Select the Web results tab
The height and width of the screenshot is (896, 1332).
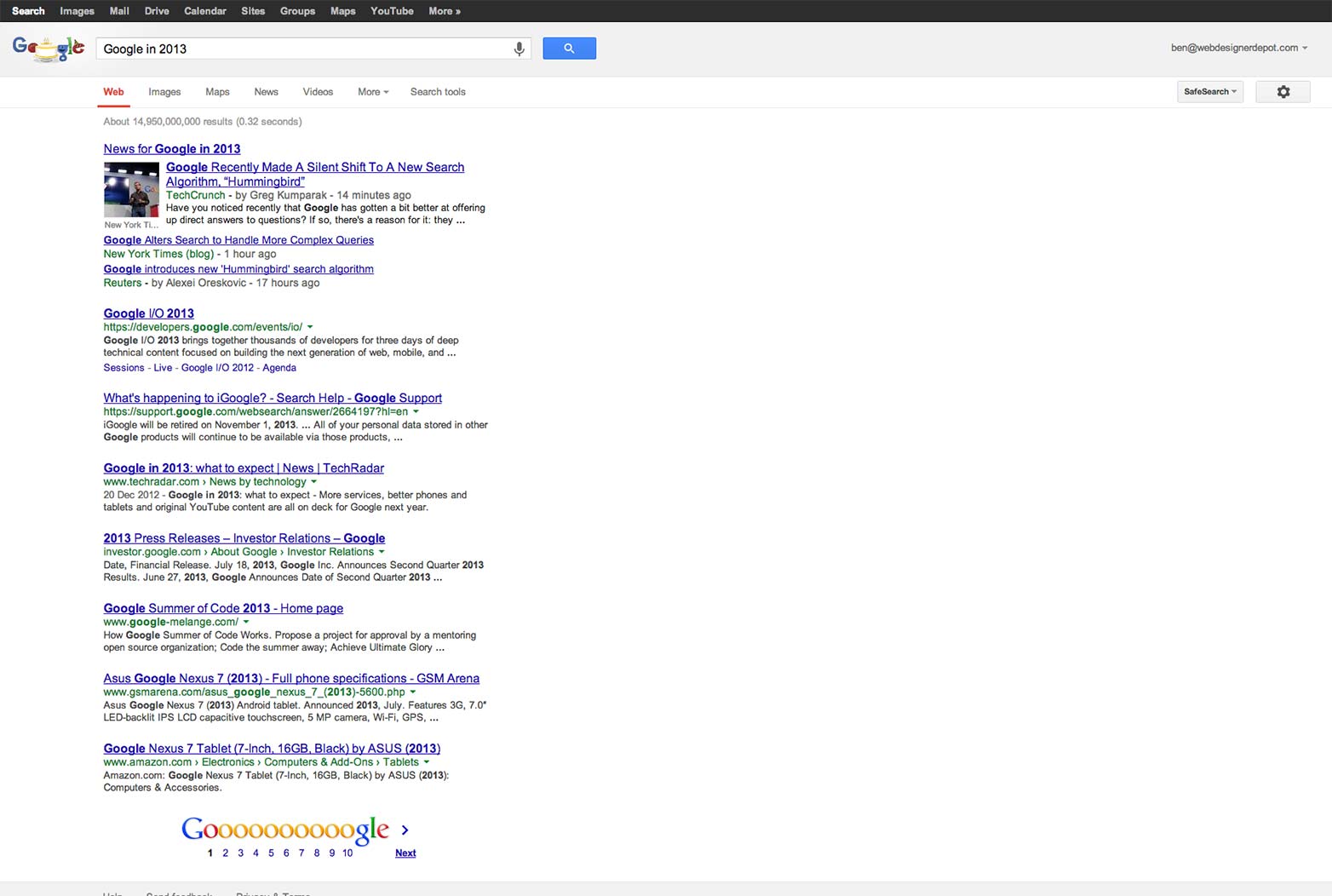113,92
